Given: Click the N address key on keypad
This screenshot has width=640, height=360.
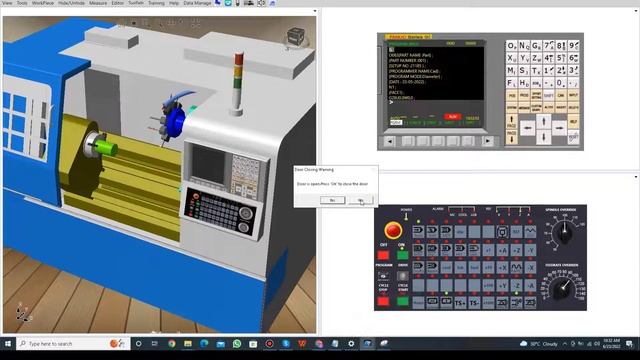Looking at the screenshot, I should [x=524, y=46].
